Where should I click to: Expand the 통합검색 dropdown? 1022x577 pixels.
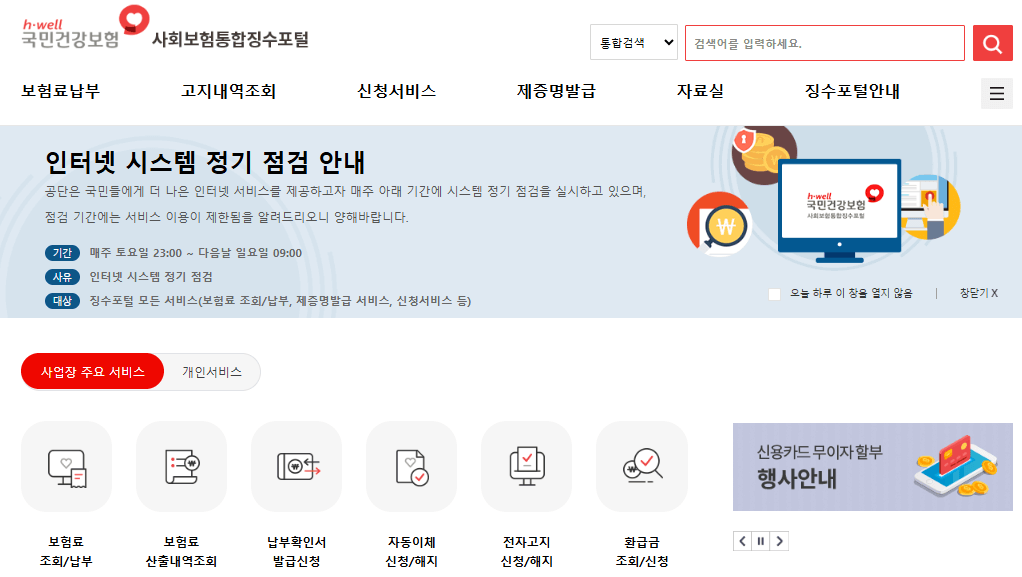tap(634, 42)
